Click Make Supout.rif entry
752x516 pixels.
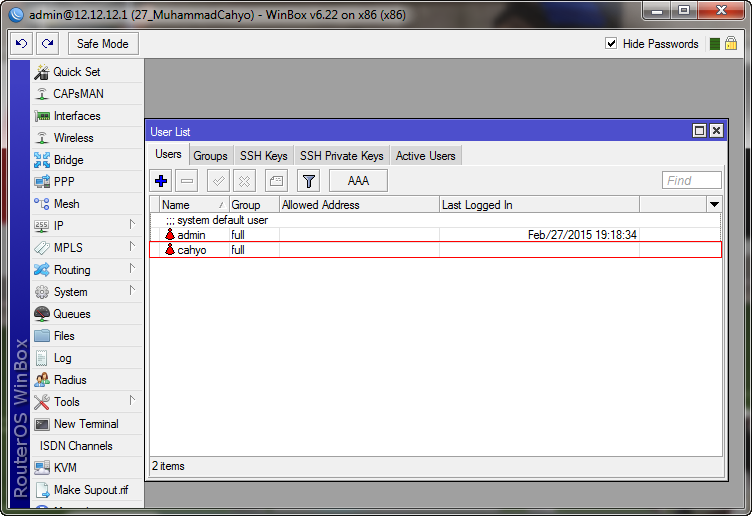pyautogui.click(x=87, y=490)
